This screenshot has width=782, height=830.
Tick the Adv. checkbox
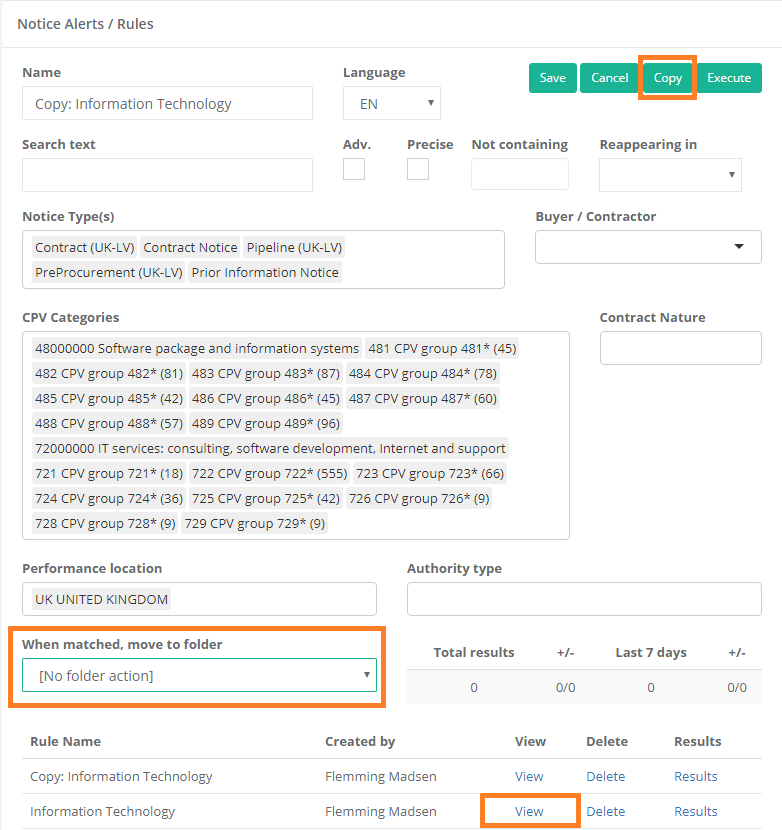pyautogui.click(x=354, y=169)
